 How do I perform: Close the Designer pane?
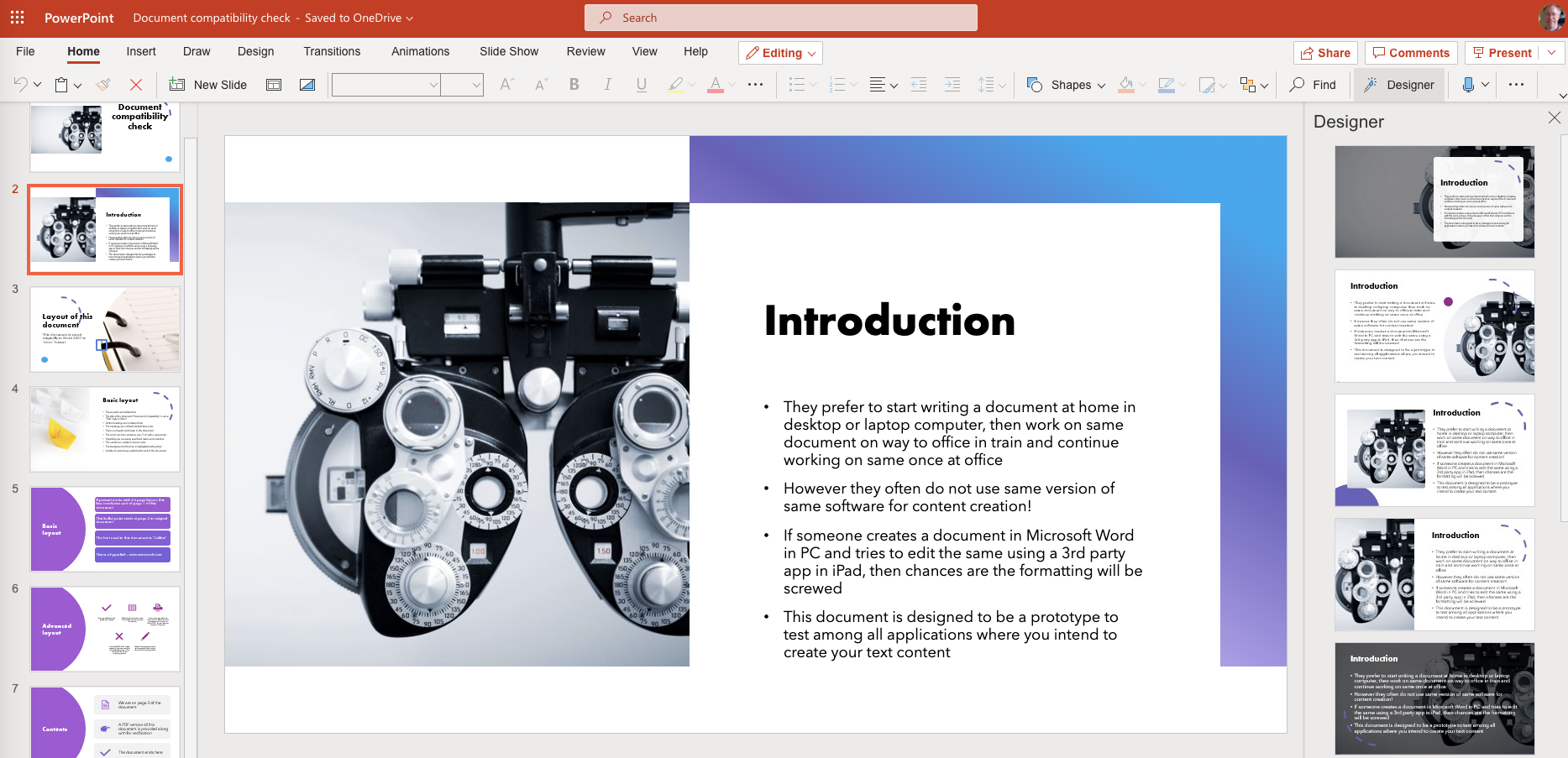1555,118
